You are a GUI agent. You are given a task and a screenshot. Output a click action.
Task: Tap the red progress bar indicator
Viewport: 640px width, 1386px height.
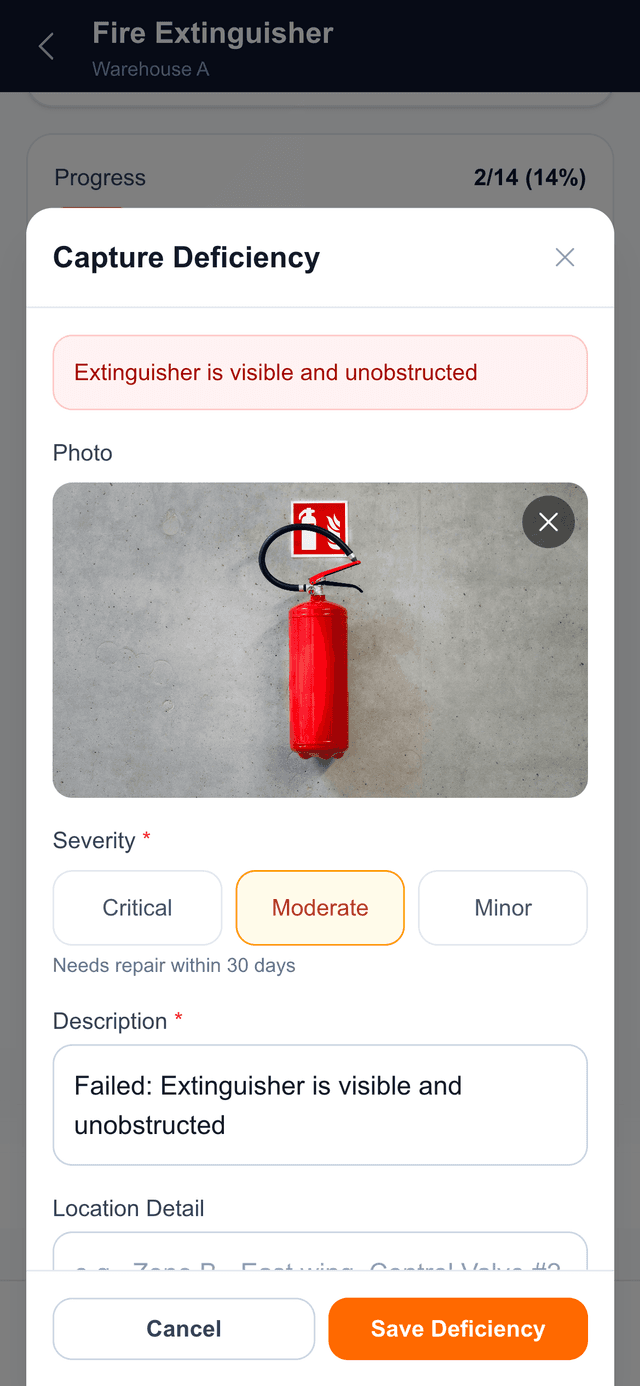92,205
